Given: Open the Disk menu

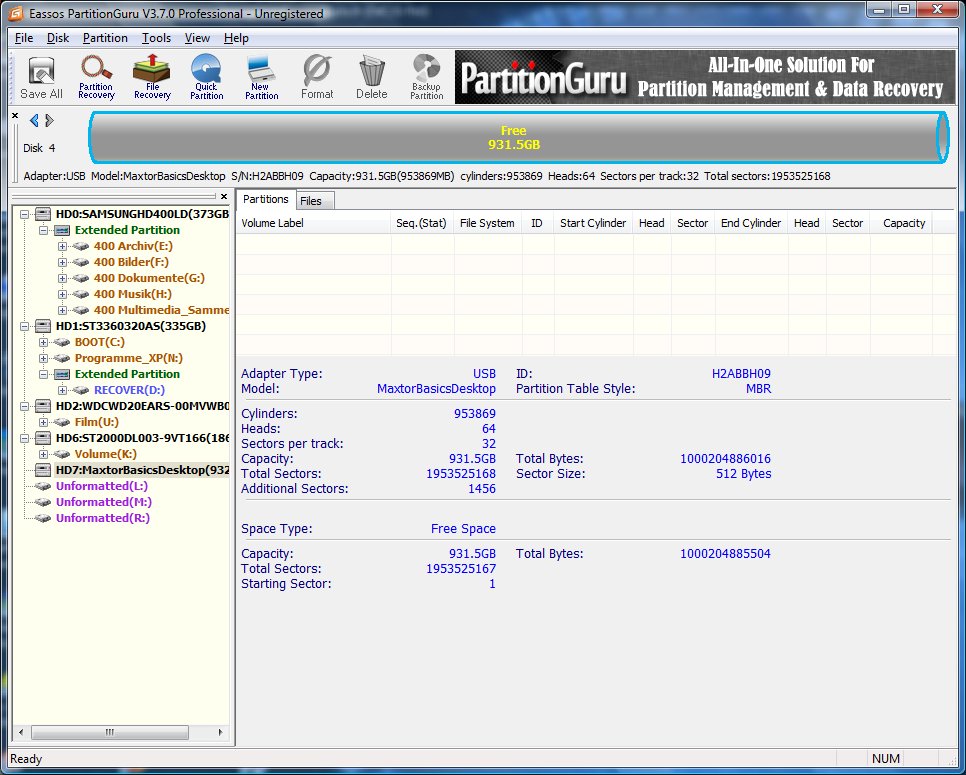Looking at the screenshot, I should pyautogui.click(x=58, y=38).
